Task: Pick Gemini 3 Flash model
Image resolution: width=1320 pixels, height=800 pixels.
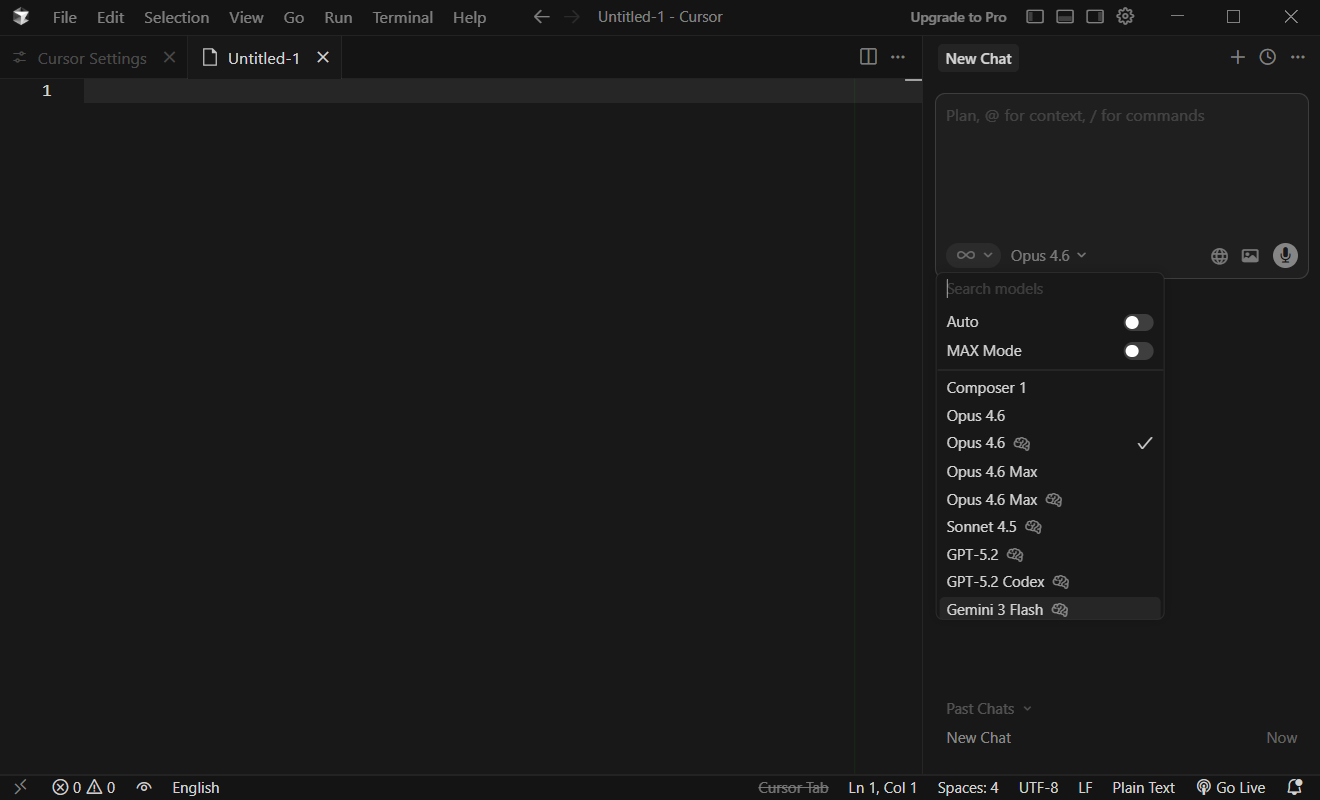Action: pyautogui.click(x=1050, y=610)
